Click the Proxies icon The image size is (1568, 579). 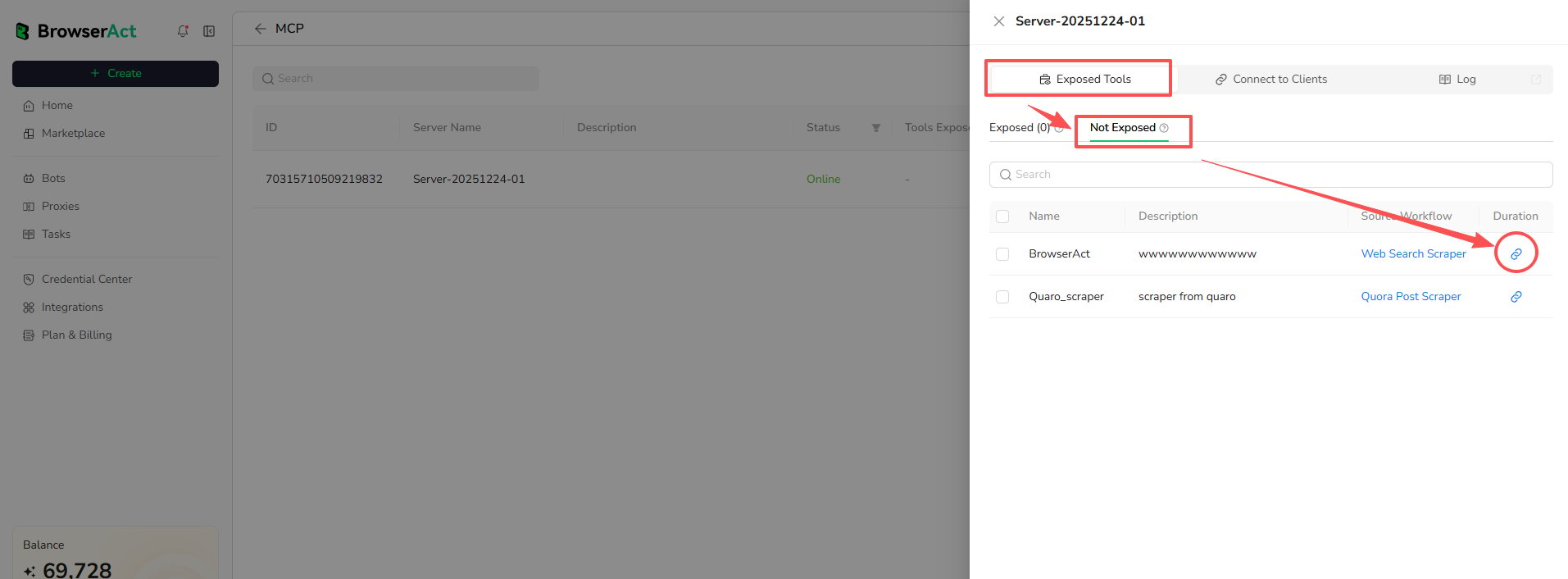point(29,207)
